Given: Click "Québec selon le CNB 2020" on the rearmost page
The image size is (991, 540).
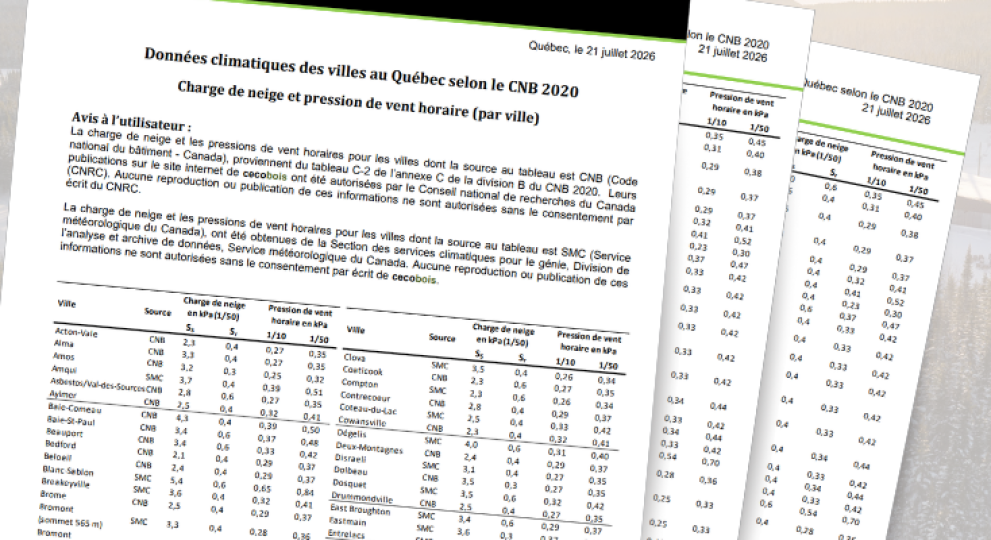Looking at the screenshot, I should click(866, 94).
